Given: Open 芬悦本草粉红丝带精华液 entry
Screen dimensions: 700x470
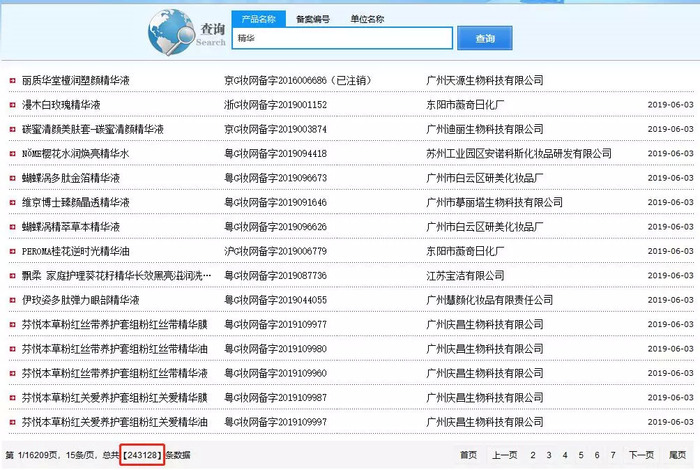Looking at the screenshot, I should click(115, 373).
